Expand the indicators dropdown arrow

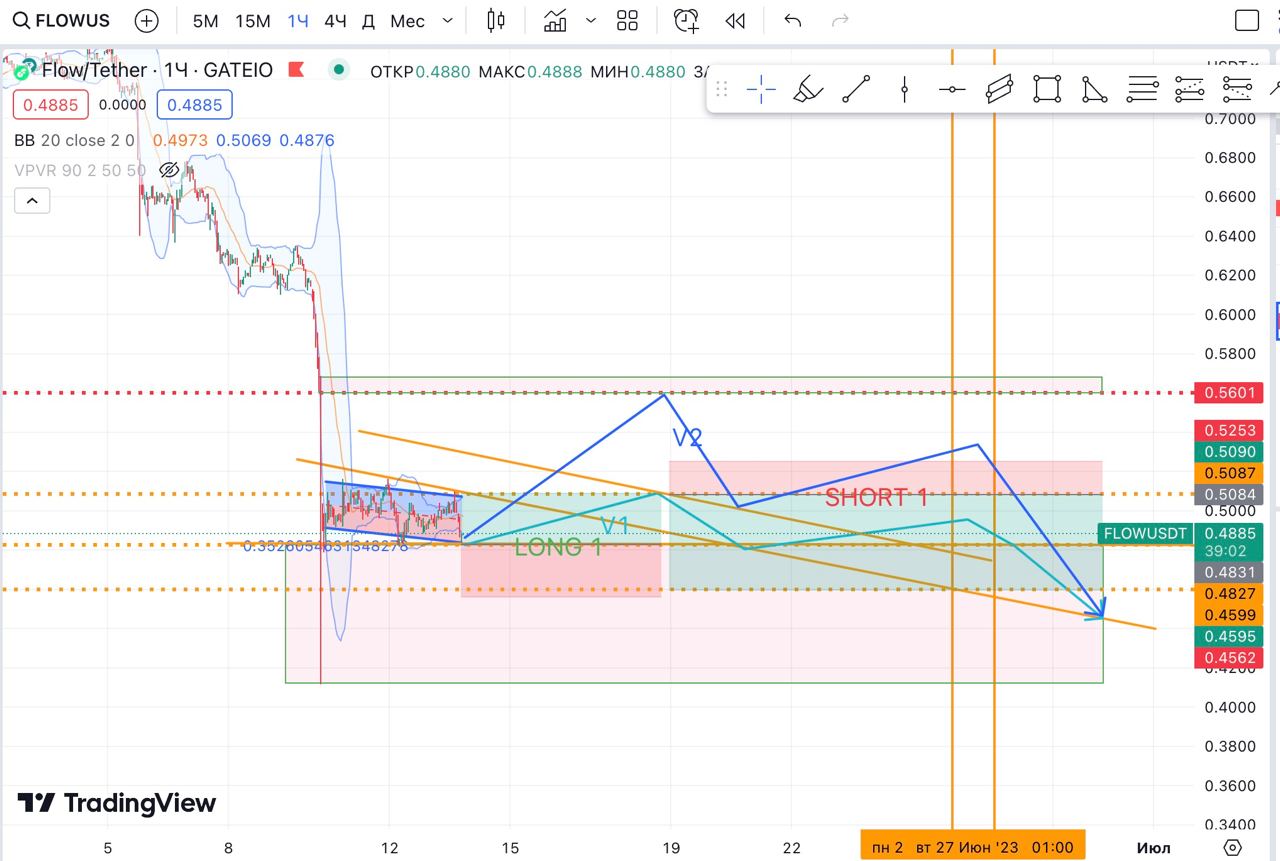tap(590, 21)
